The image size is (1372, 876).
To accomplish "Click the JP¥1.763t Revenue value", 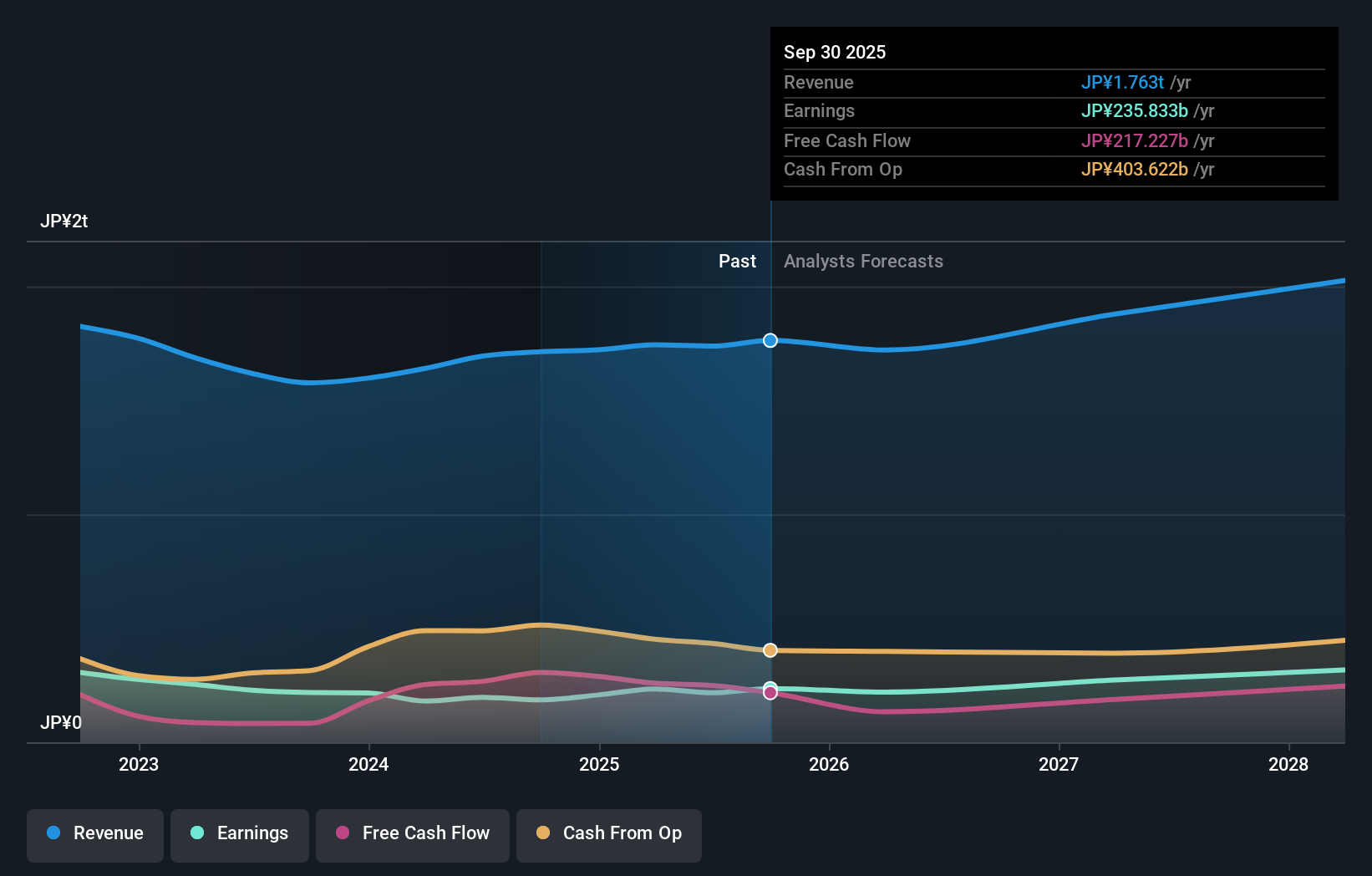I will tap(1123, 82).
